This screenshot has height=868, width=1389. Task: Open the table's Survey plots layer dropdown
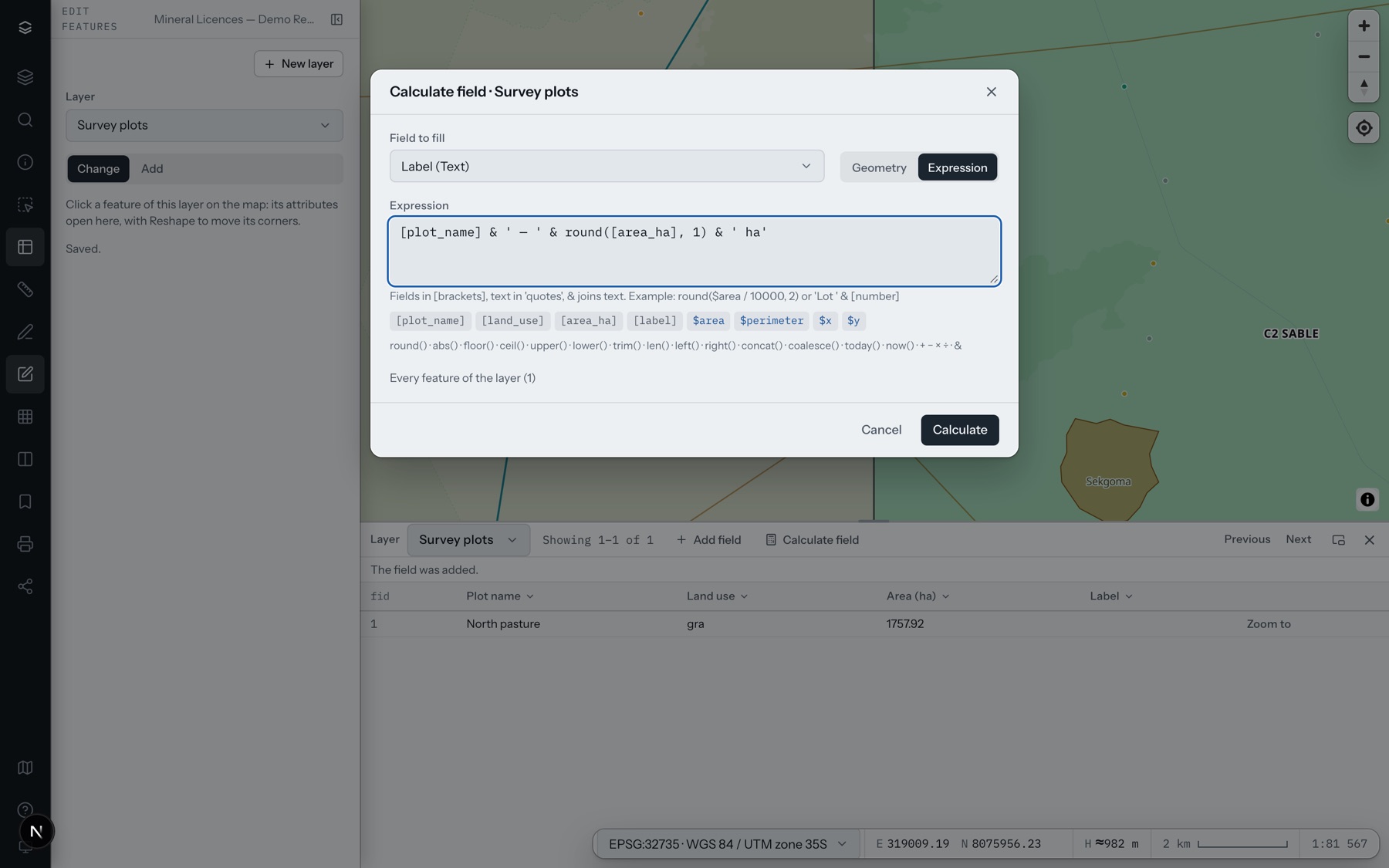click(x=468, y=540)
